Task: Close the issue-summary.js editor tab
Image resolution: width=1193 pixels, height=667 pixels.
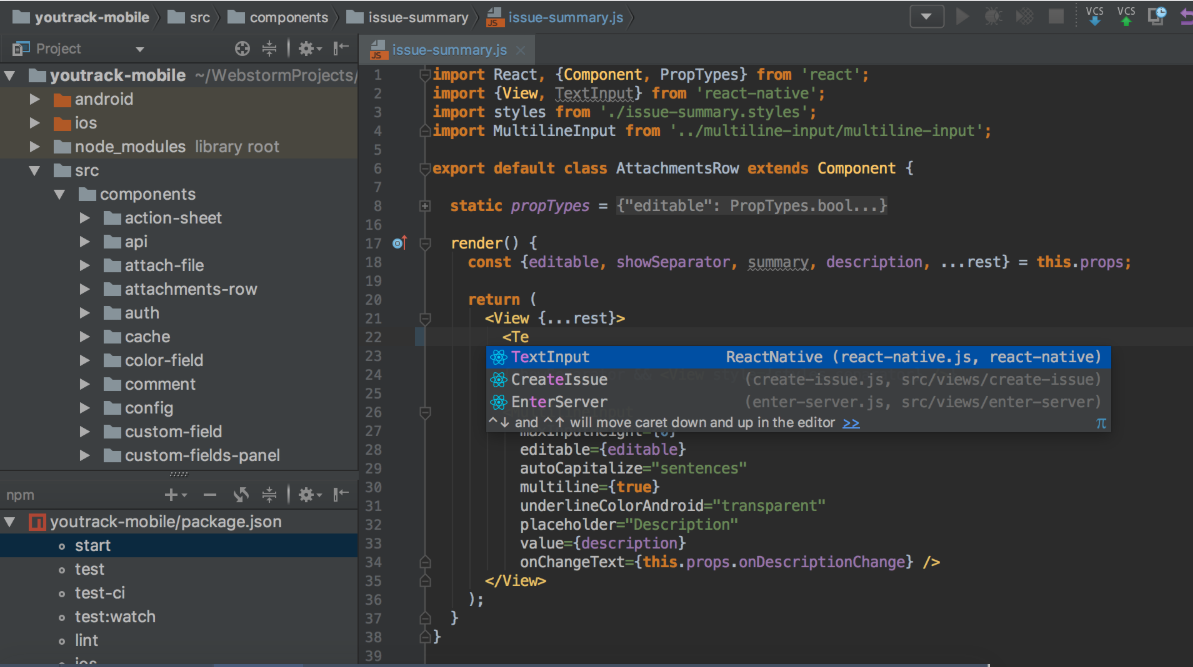Action: coord(520,50)
